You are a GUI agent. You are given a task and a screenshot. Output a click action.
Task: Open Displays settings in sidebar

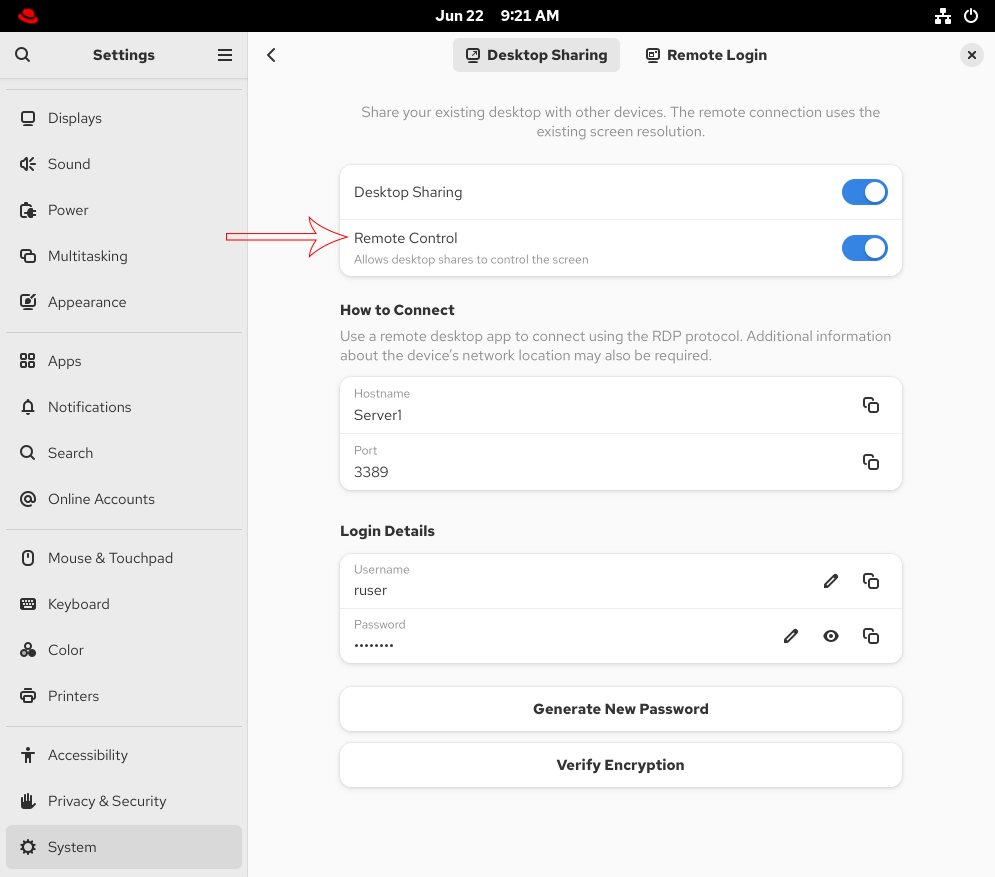124,118
